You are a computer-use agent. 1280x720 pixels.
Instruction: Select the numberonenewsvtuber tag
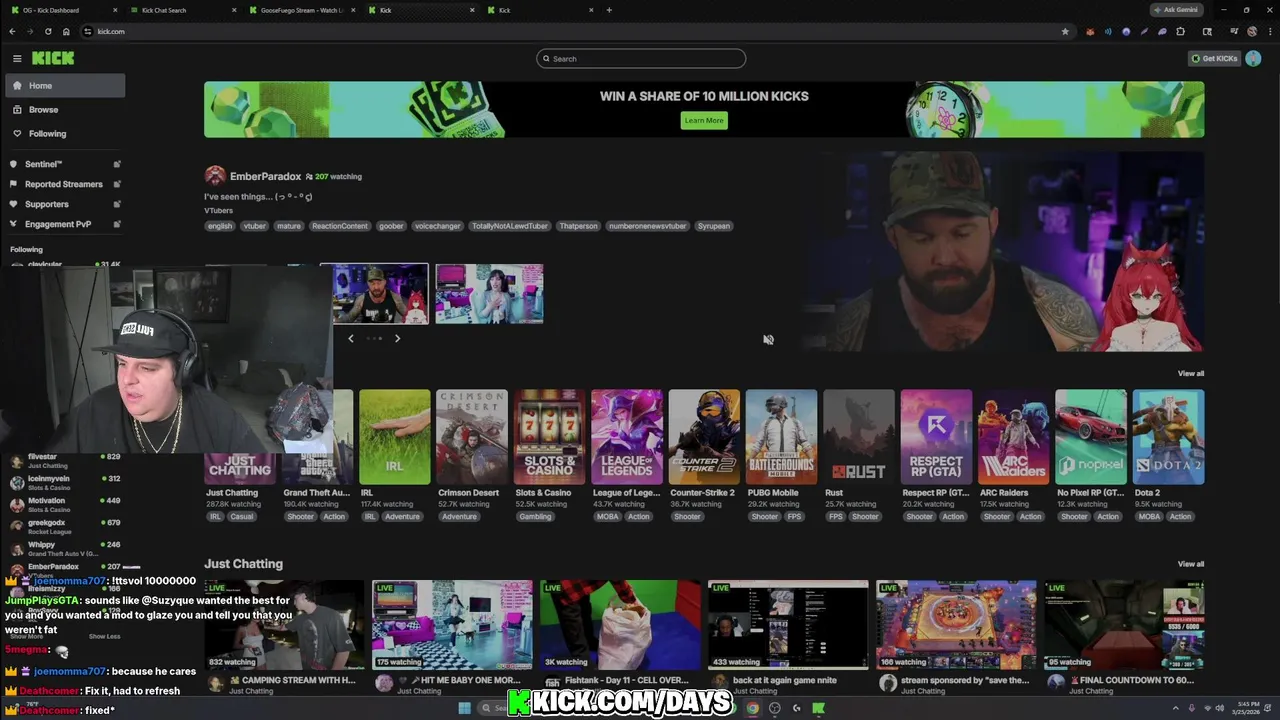pyautogui.click(x=647, y=226)
